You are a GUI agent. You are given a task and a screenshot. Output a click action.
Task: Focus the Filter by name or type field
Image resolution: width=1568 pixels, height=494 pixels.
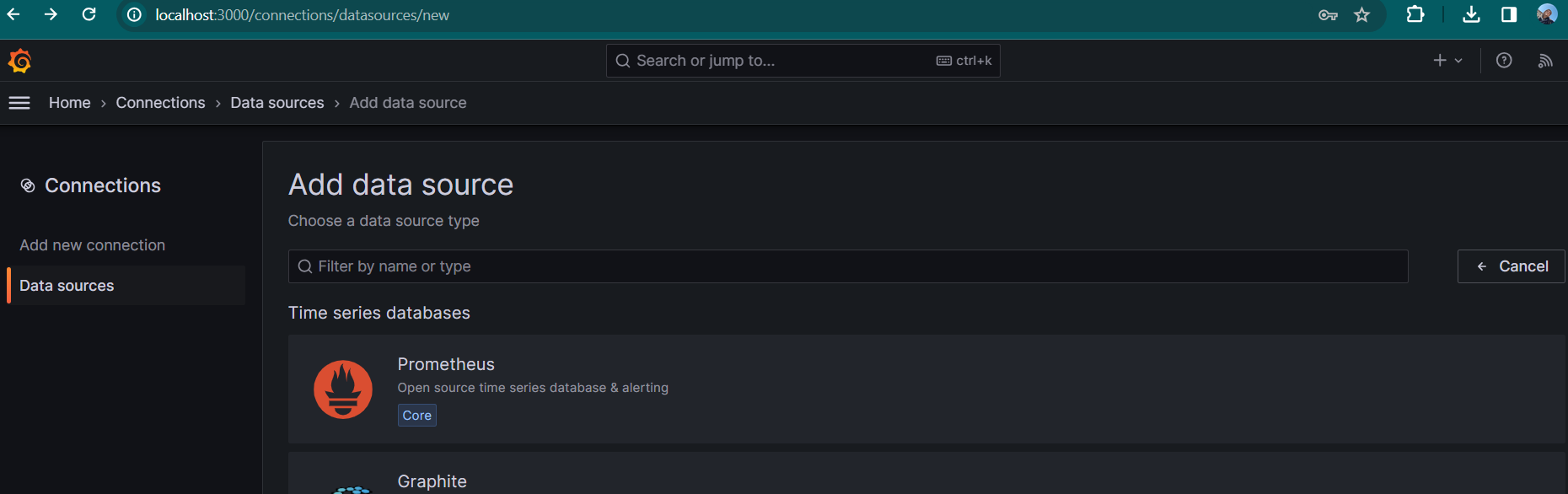[848, 266]
